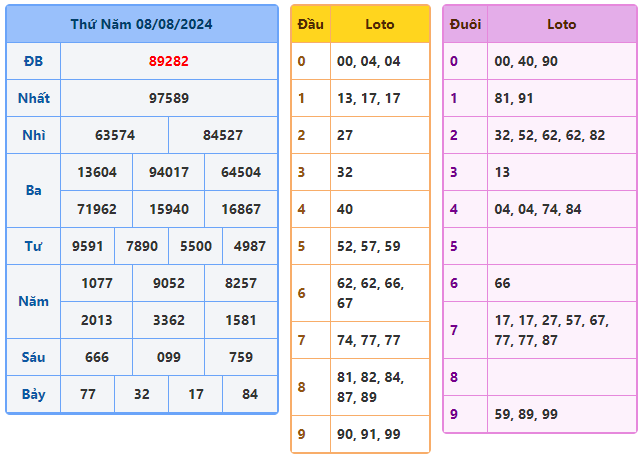
Task: Click the Bảy prize row label
Action: [x=33, y=394]
